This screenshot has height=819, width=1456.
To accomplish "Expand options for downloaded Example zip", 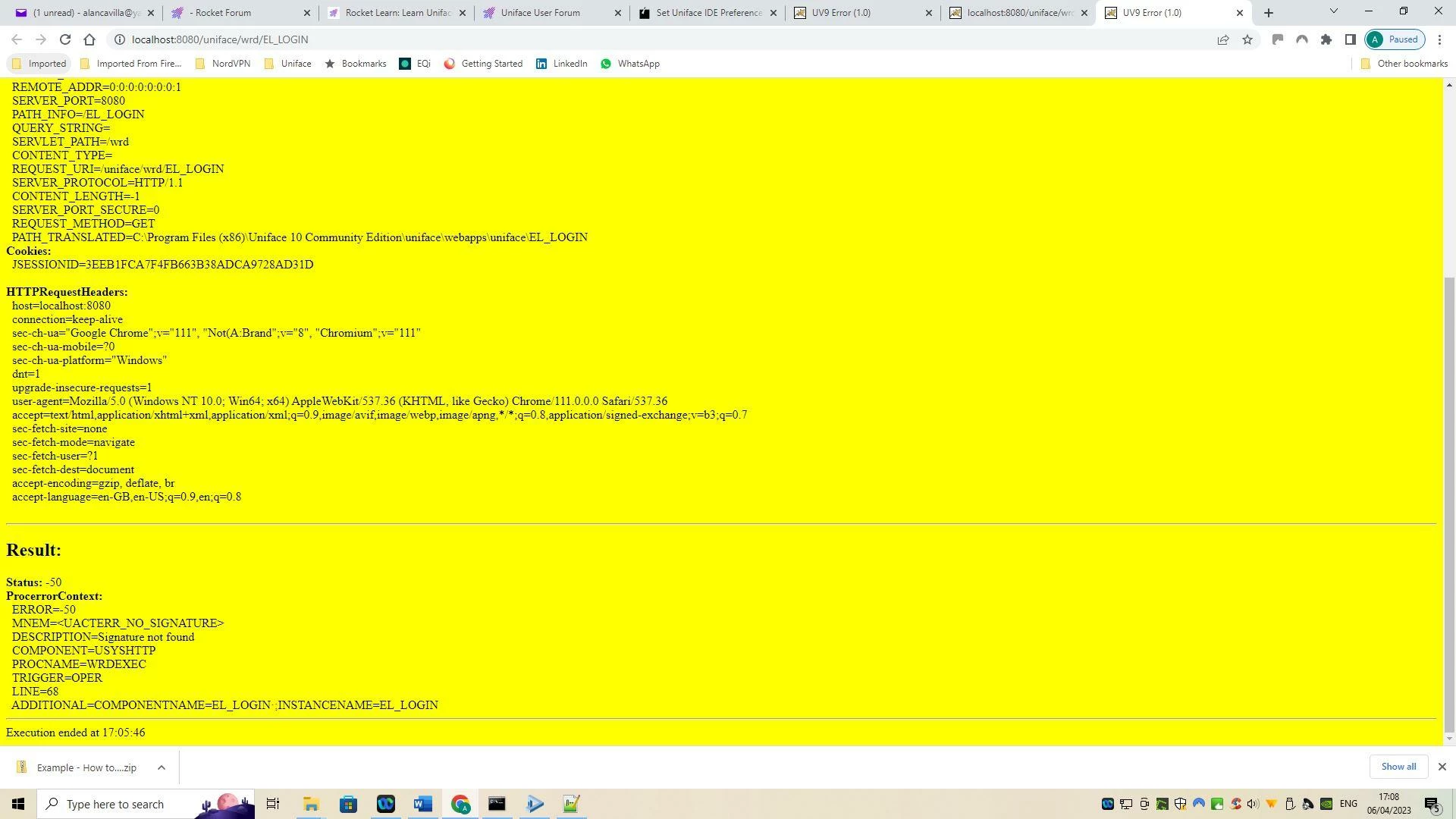I will (162, 767).
